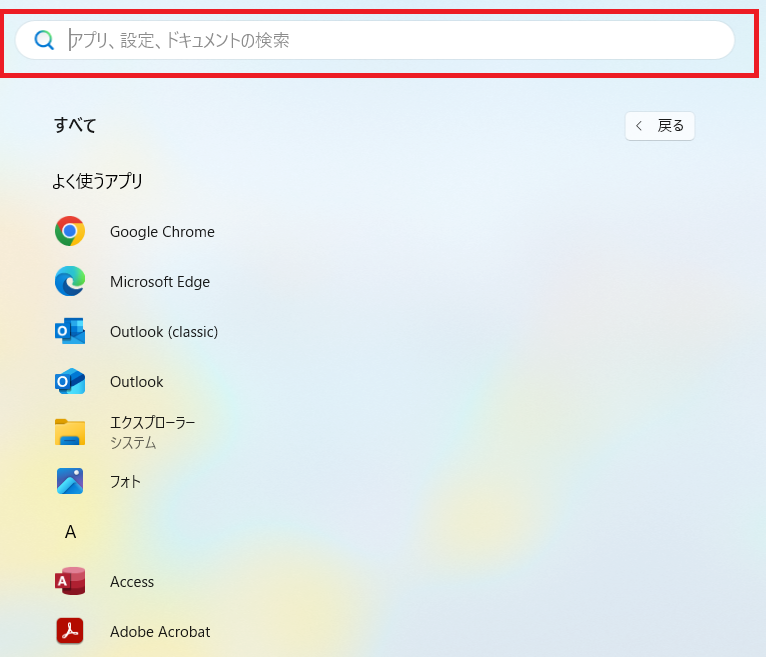Click the Google Chrome icon
Viewport: 766px width, 657px height.
click(x=70, y=232)
